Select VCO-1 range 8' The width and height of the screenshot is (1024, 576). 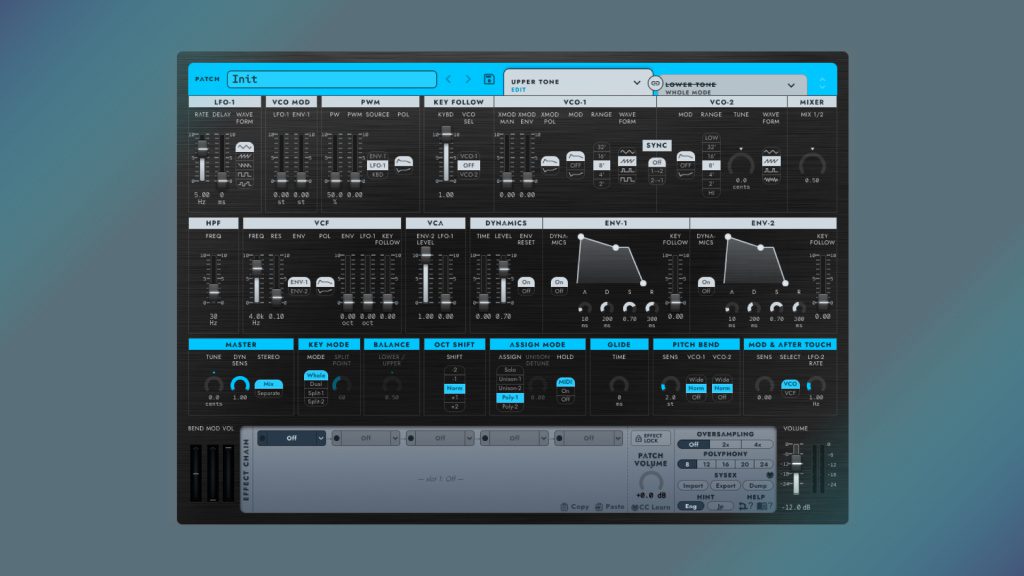[x=601, y=165]
